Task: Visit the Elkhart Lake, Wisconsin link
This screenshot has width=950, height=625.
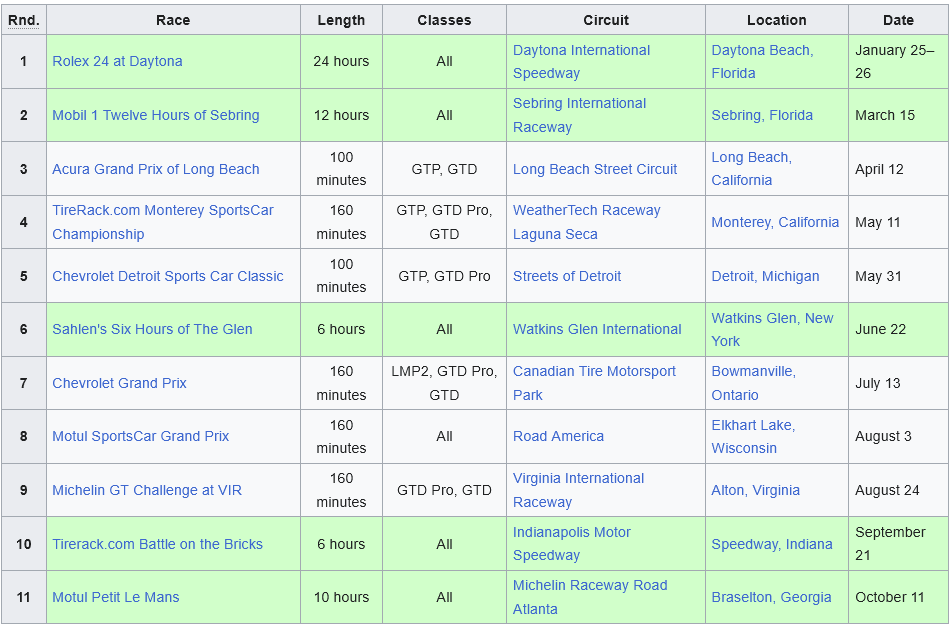Action: click(753, 437)
